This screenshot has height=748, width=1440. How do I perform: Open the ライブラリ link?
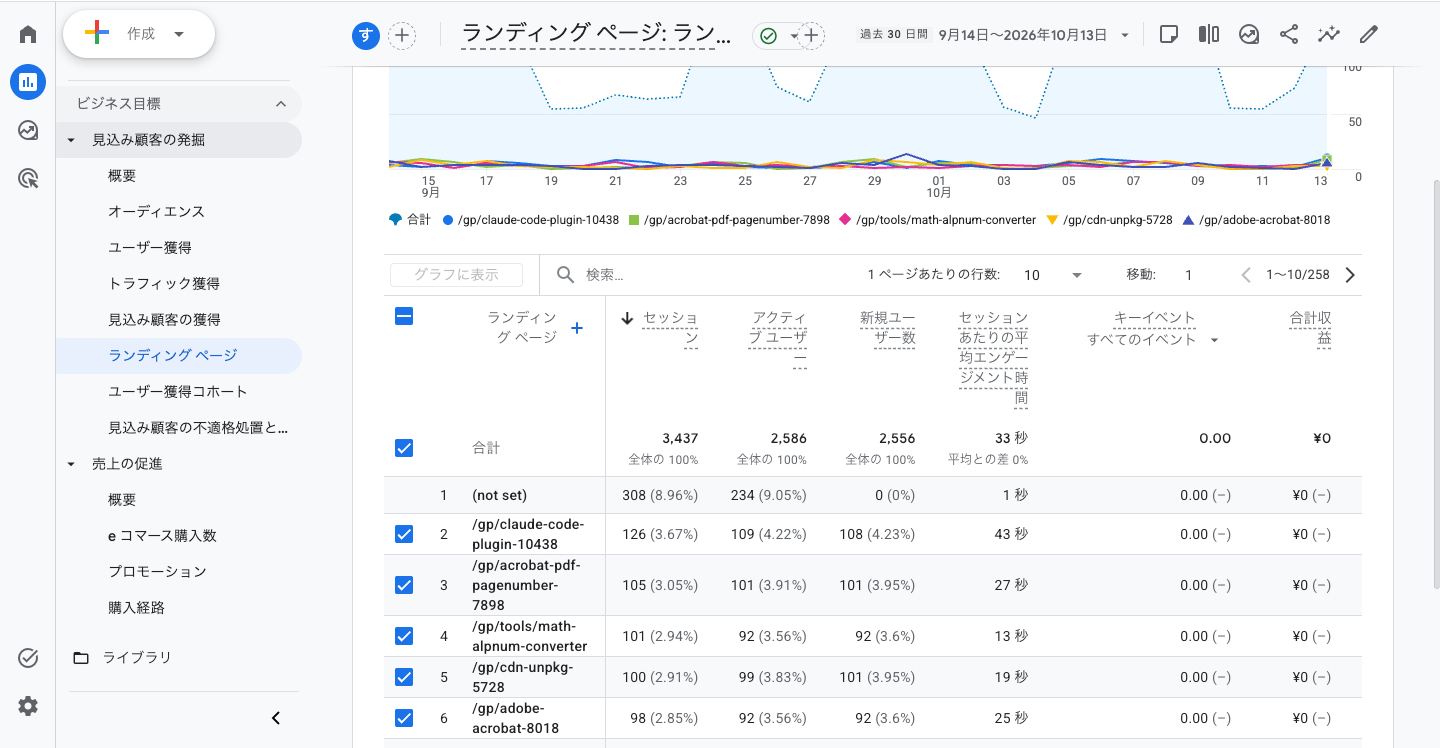click(x=137, y=658)
